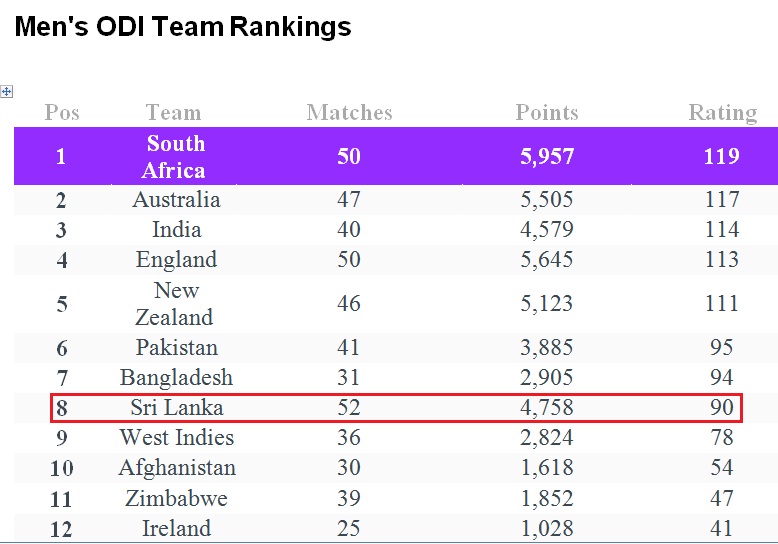Select the India team cell
The width and height of the screenshot is (778, 544).
click(177, 229)
